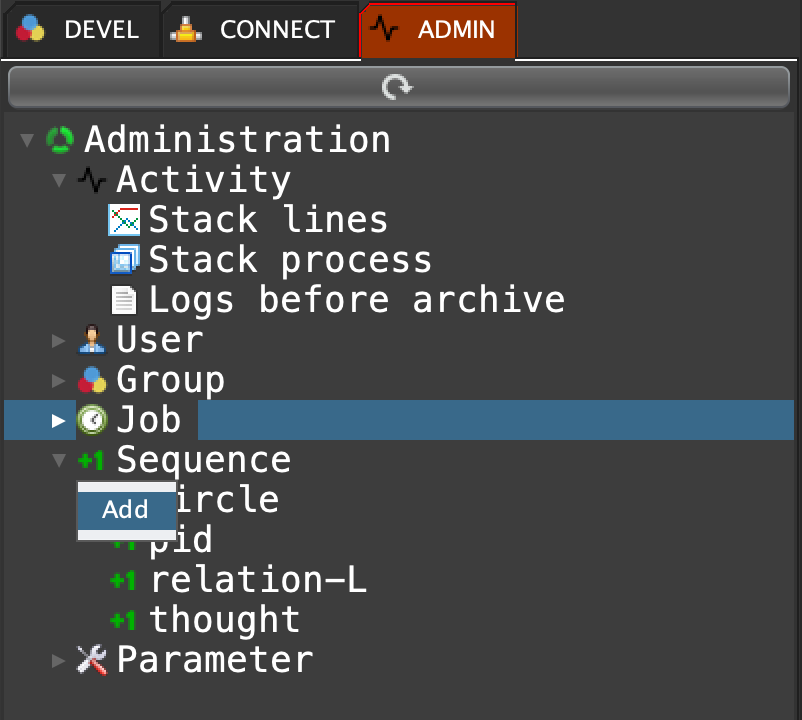This screenshot has height=720, width=802.
Task: Choose Add from the context menu
Action: (x=126, y=510)
